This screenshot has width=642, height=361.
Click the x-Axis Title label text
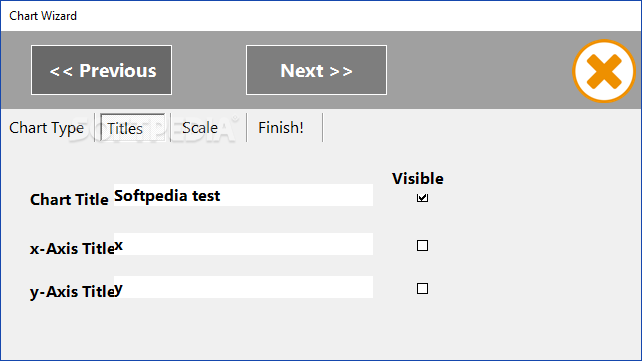72,249
